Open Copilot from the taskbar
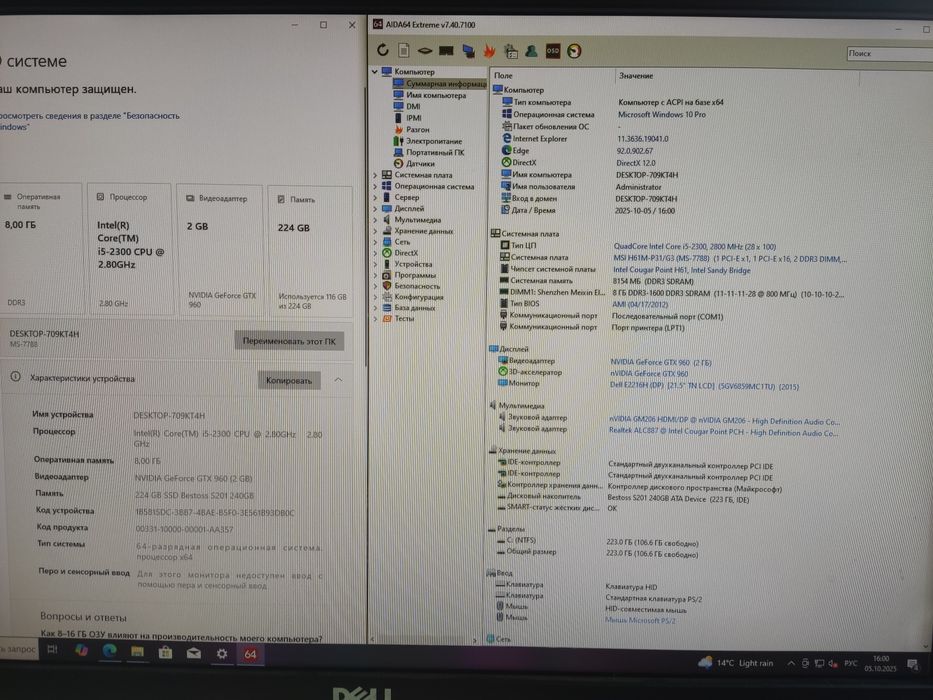The image size is (933, 700). [x=82, y=651]
